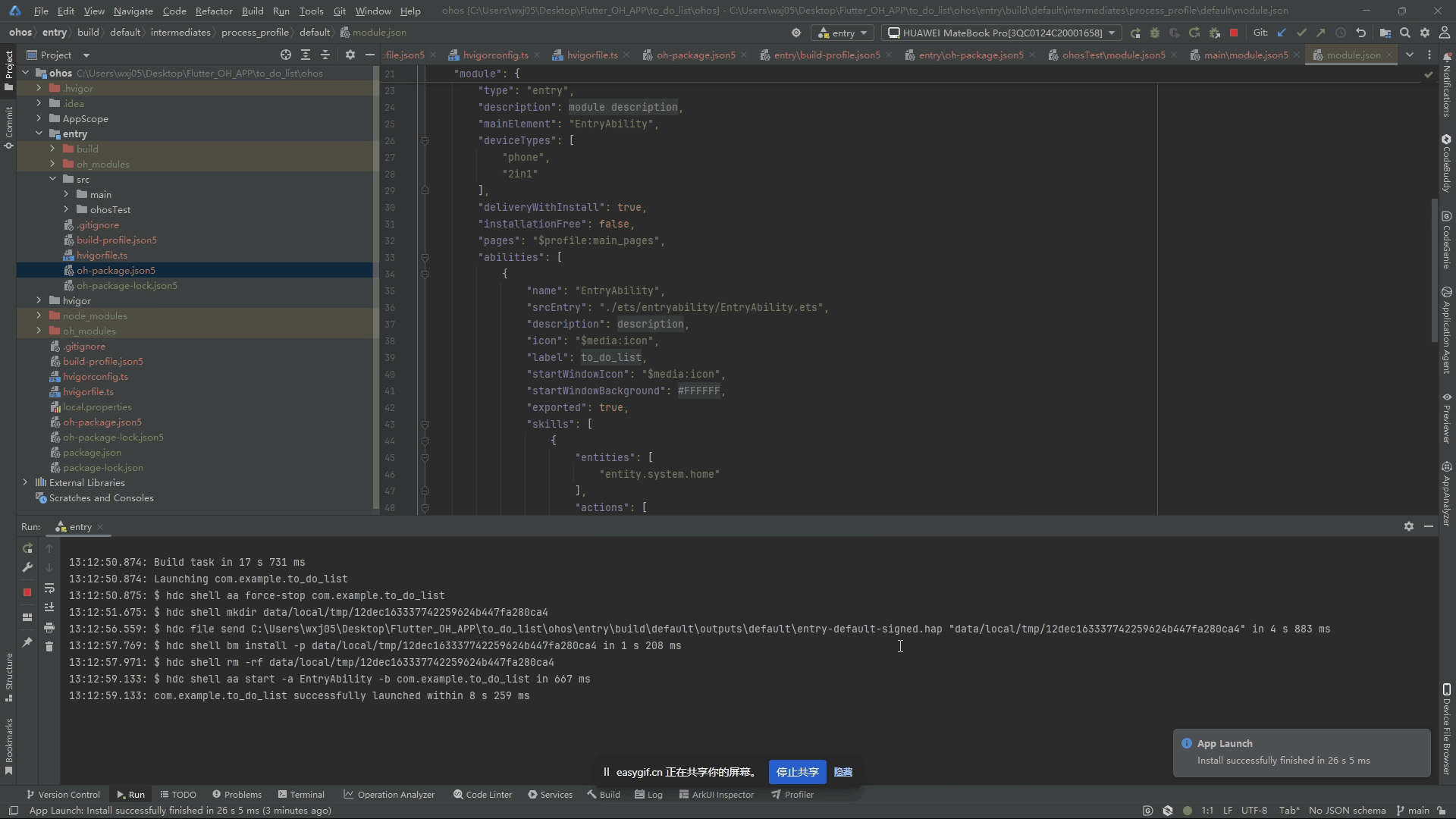This screenshot has height=819, width=1456.
Task: Open the Terminal tool window
Action: (301, 794)
